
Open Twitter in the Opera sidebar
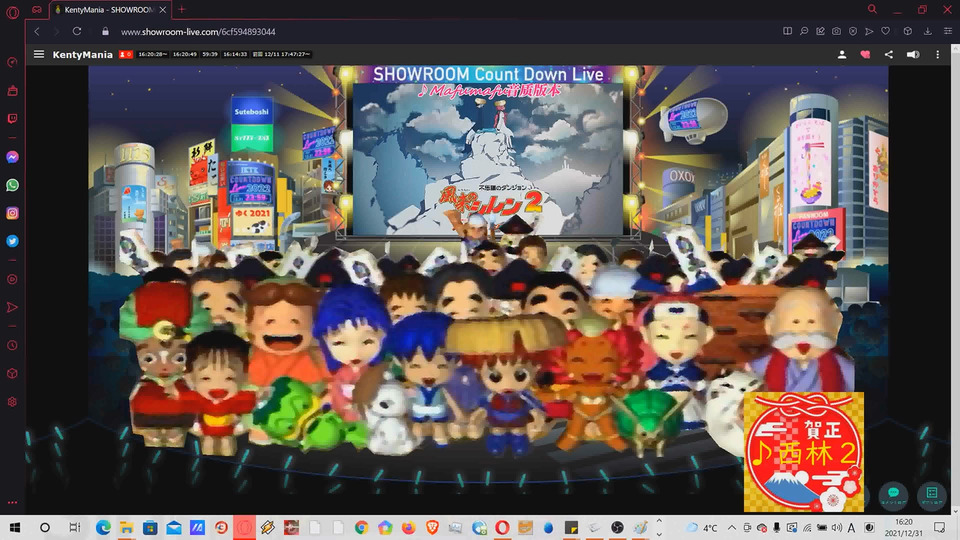(x=12, y=241)
